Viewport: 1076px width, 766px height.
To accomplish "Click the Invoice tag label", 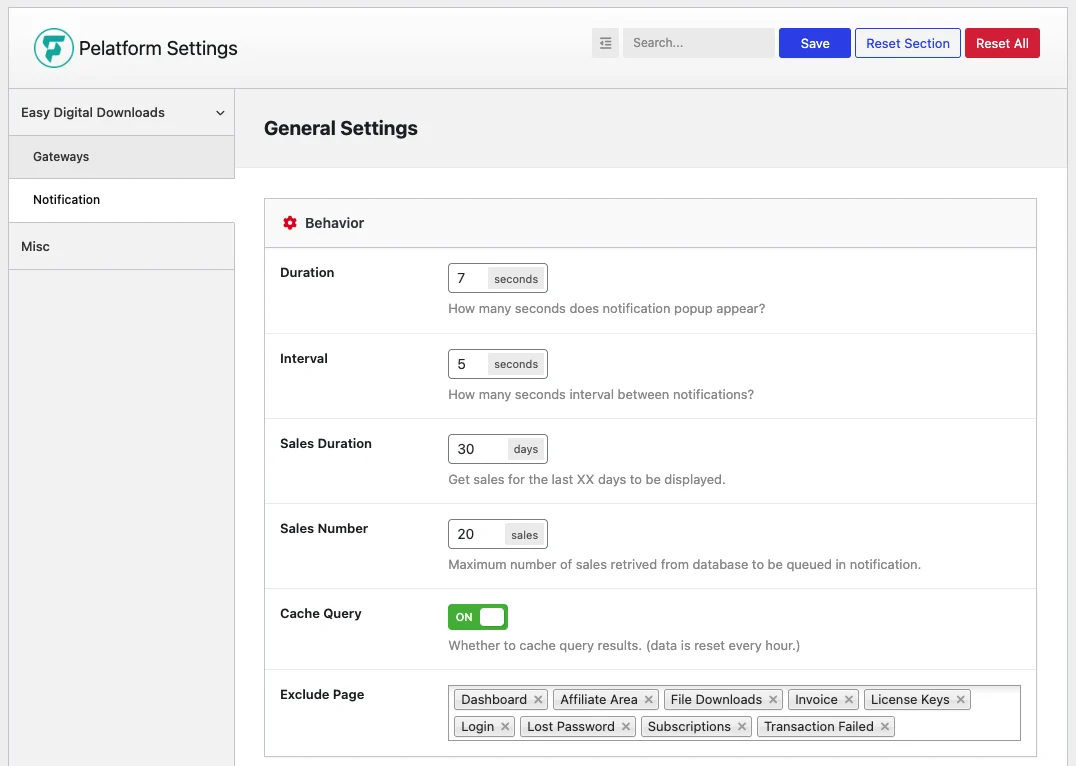I will point(816,699).
